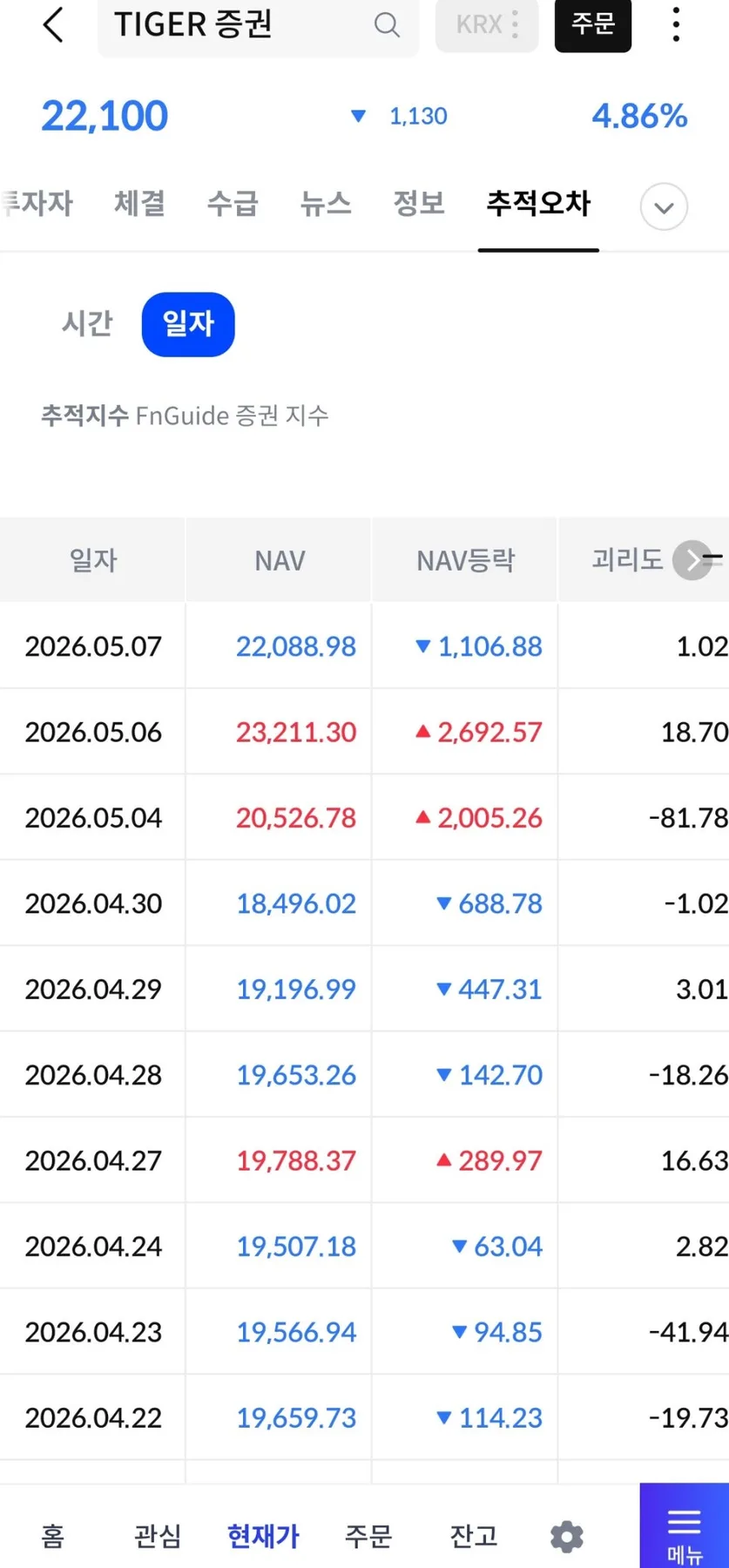Screen dimensions: 729x1568
Task: Open 주문 in bottom navigation
Action: [368, 1535]
